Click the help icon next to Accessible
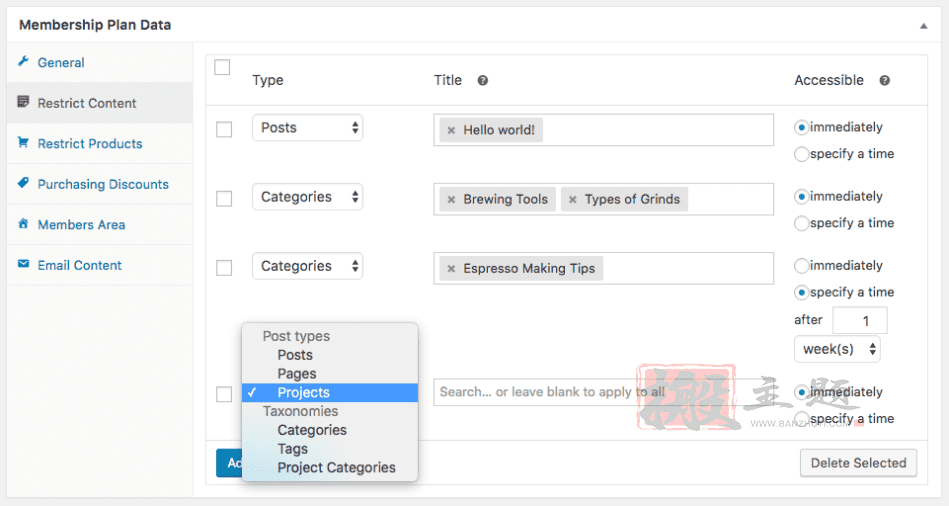The width and height of the screenshot is (949, 506). tap(884, 80)
